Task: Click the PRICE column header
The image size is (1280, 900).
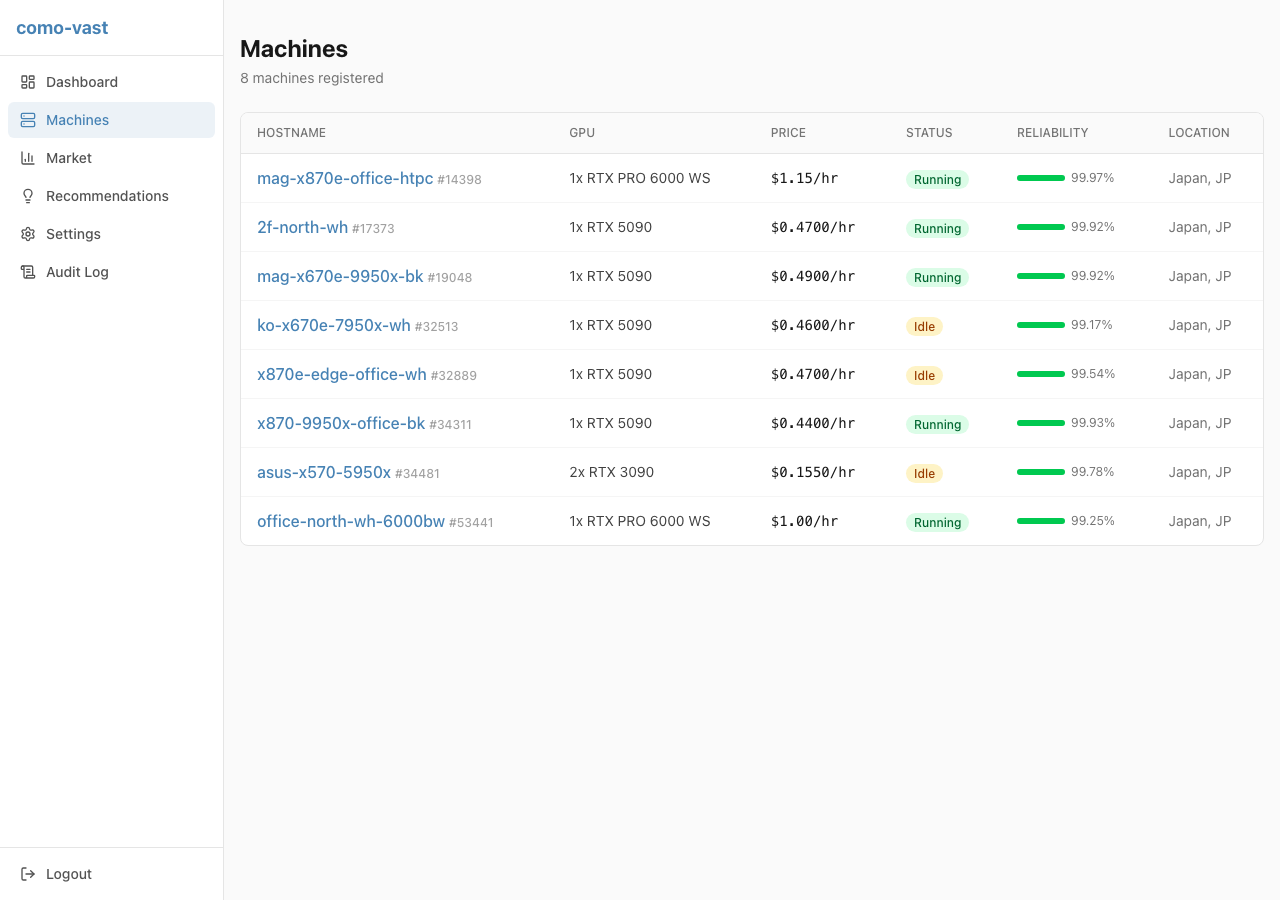Action: click(x=788, y=133)
